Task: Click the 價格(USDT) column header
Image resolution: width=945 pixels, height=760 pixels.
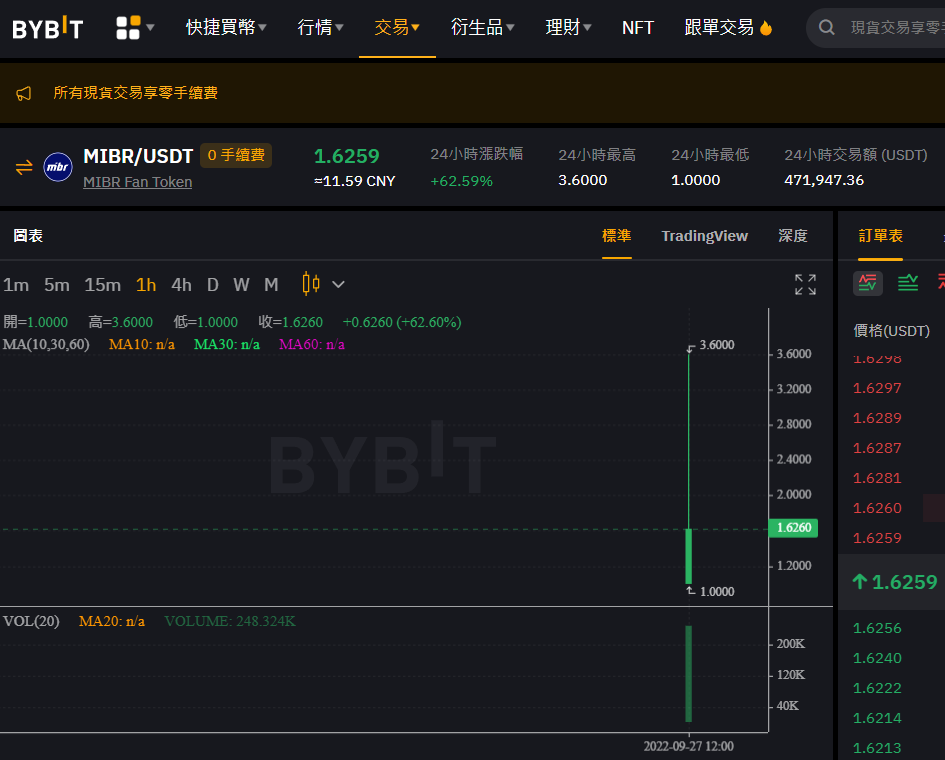Action: (891, 331)
